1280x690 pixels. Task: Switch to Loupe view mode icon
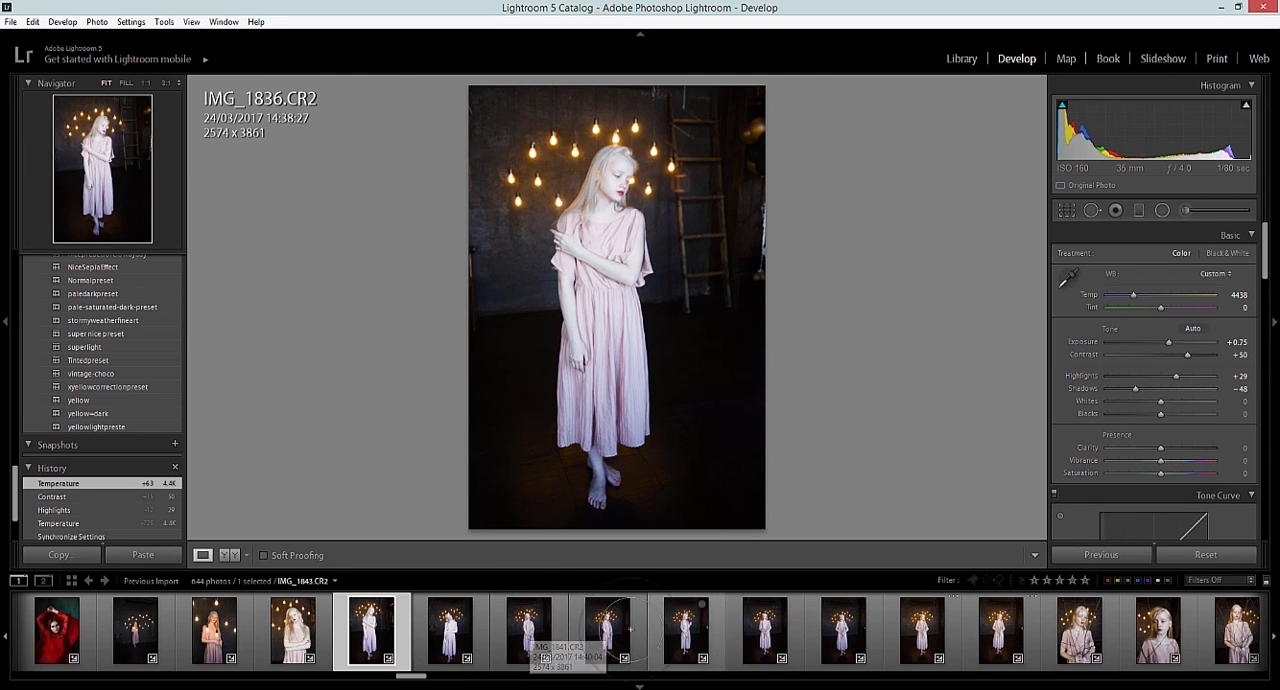(203, 555)
